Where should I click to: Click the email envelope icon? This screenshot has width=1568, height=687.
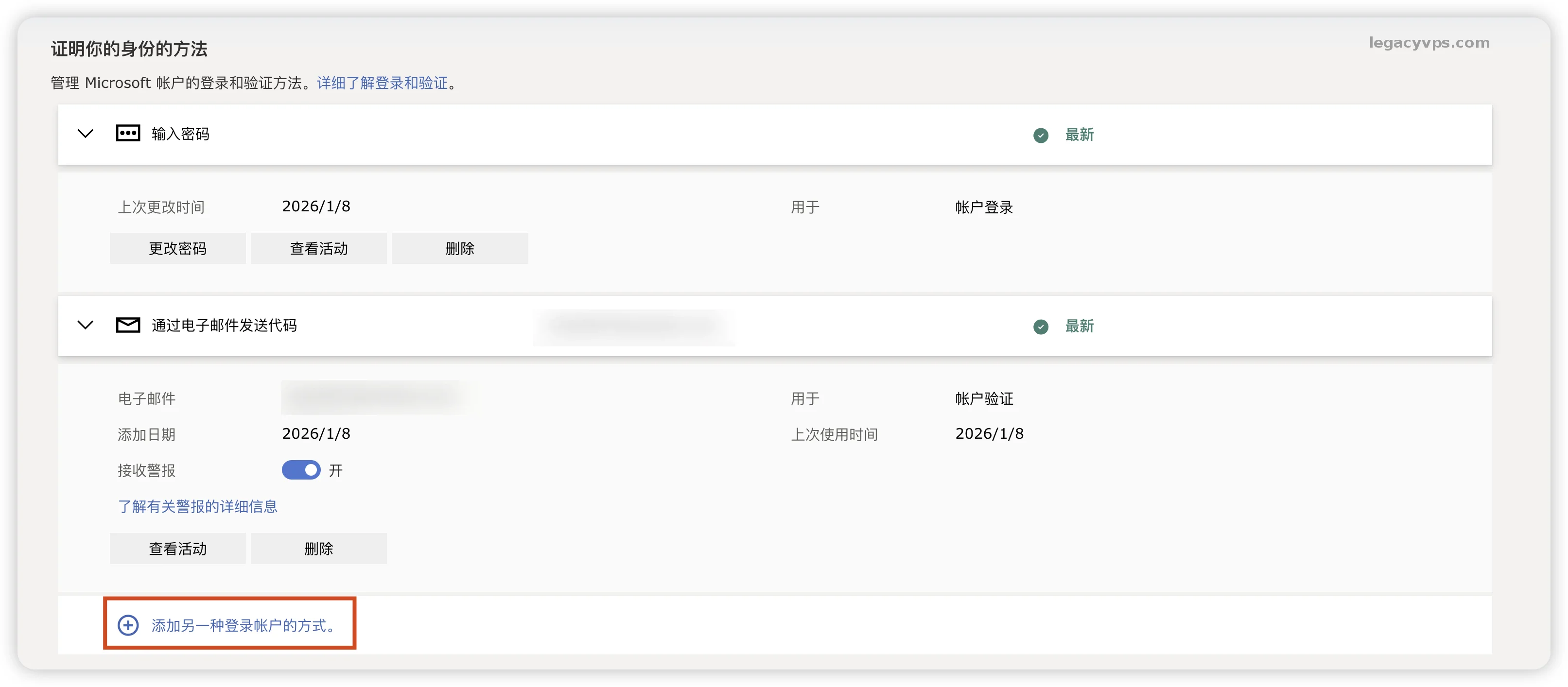[x=128, y=325]
